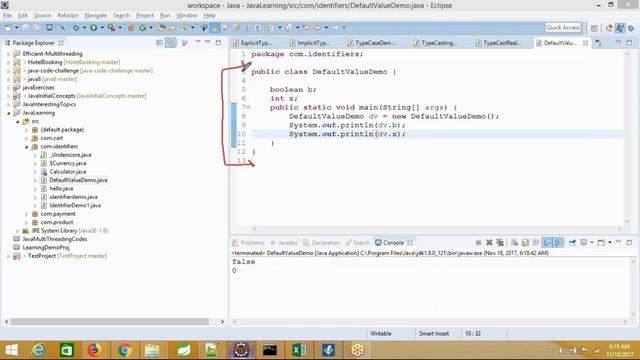The image size is (640, 360).
Task: Open the Refactor menu
Action: click(x=68, y=16)
